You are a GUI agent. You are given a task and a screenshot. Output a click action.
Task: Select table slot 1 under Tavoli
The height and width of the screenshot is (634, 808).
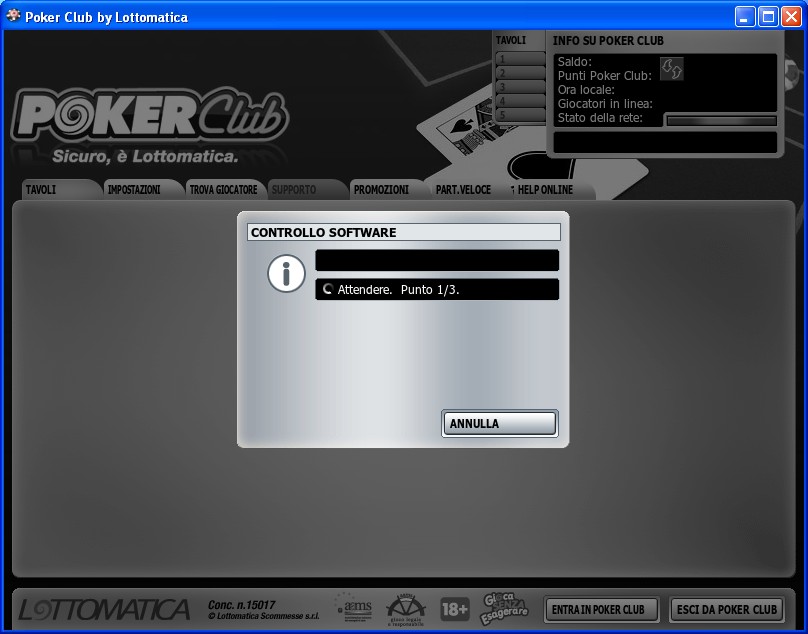click(519, 59)
